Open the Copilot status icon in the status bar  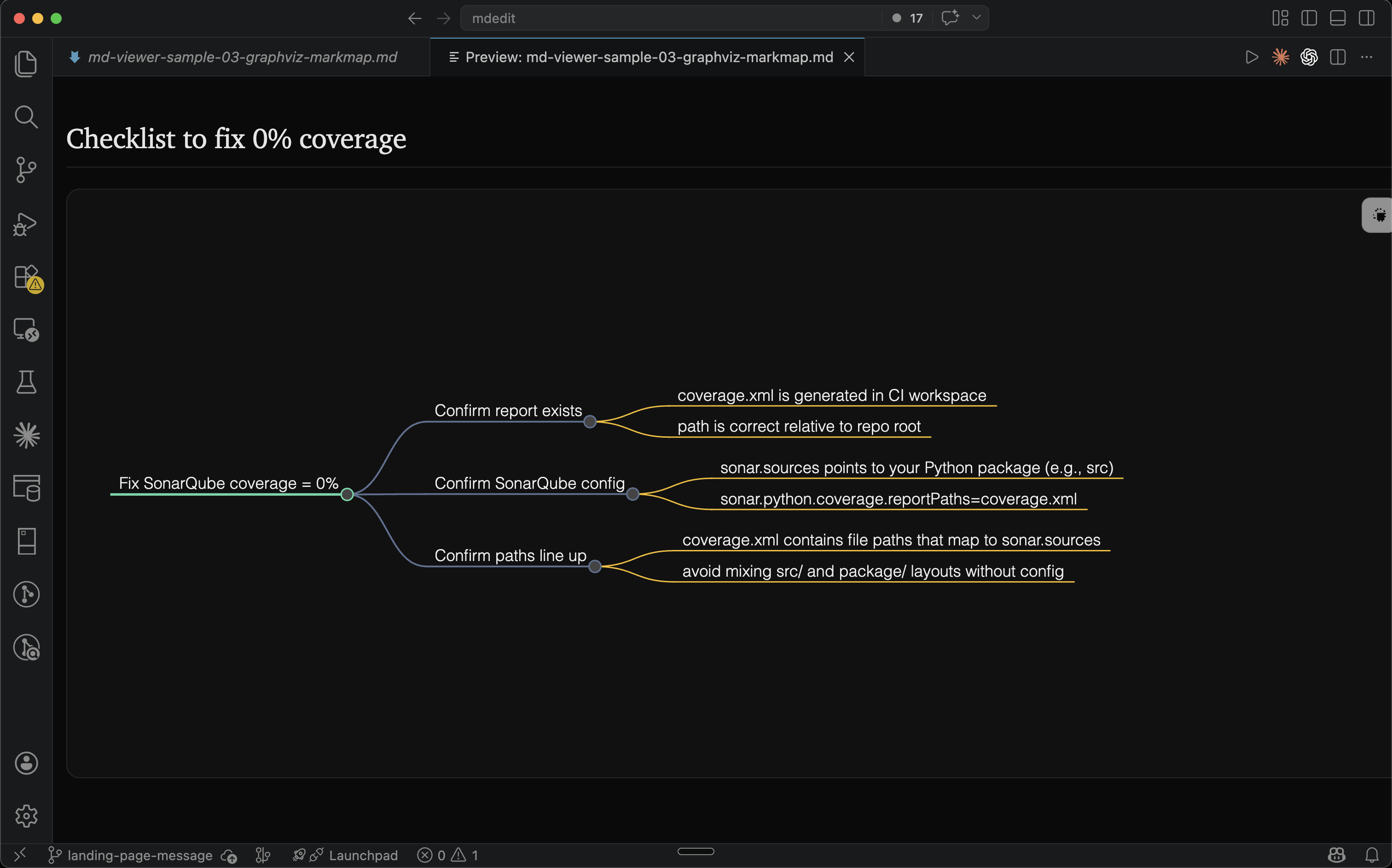point(1337,856)
